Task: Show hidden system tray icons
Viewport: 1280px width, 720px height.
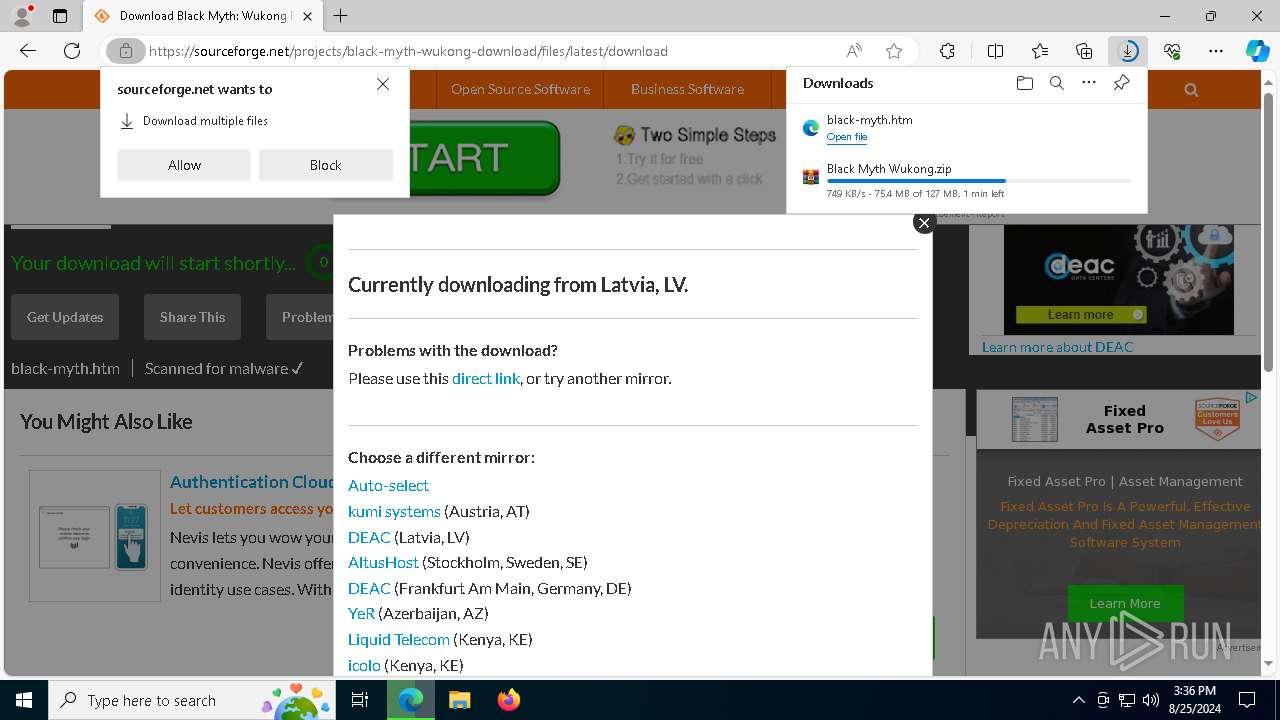Action: (x=1078, y=700)
